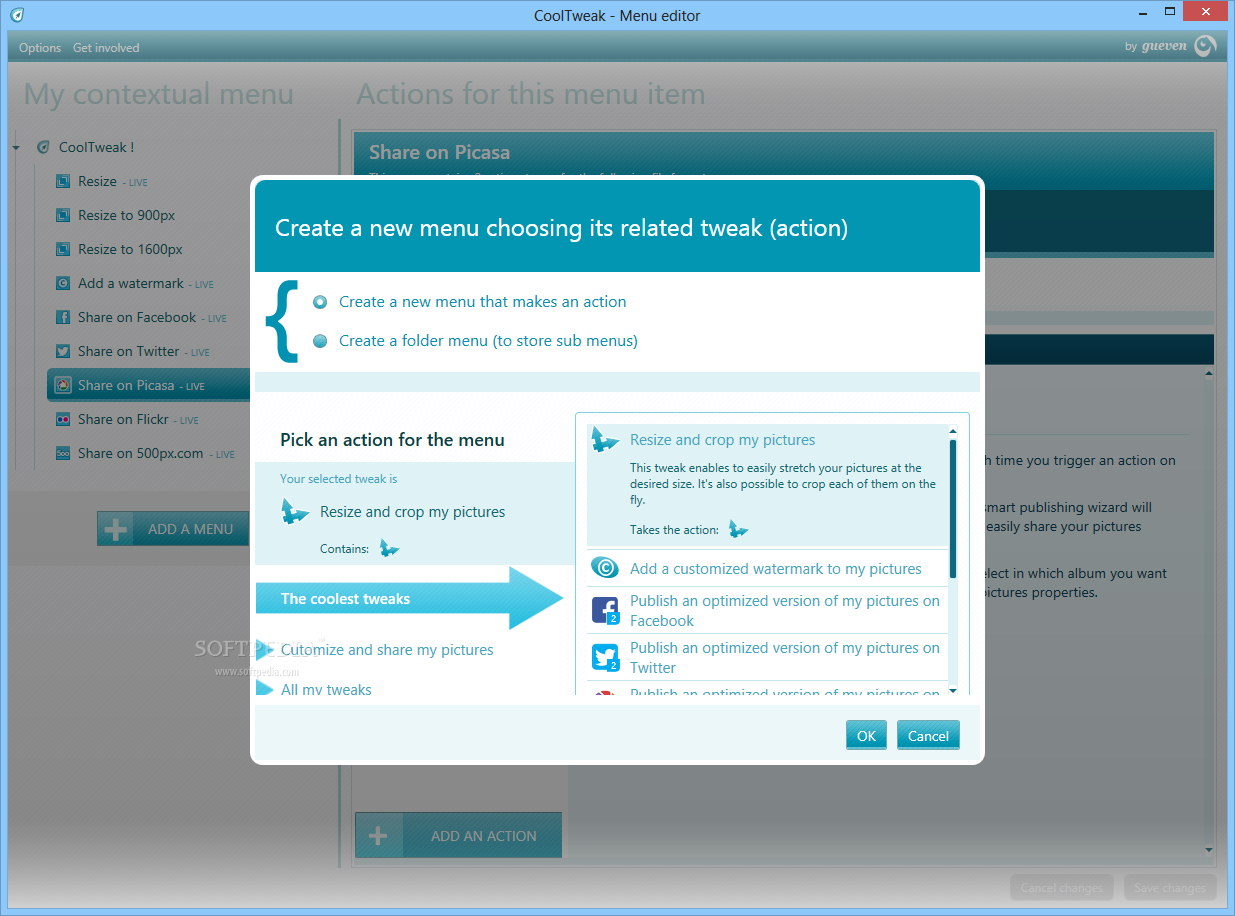Collapse the CoolTweak ! tree node

click(x=16, y=148)
